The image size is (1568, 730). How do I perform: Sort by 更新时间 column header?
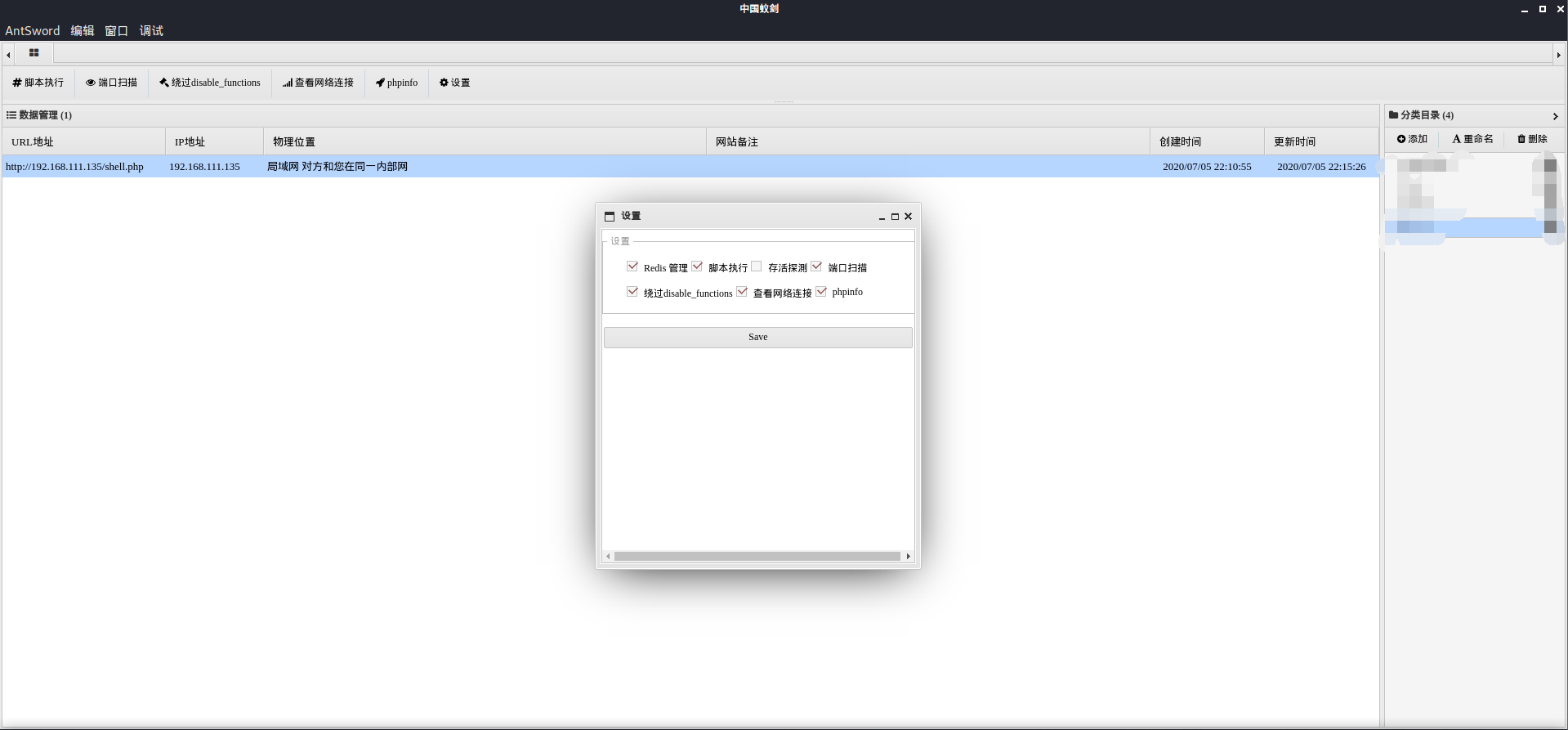coord(1321,141)
